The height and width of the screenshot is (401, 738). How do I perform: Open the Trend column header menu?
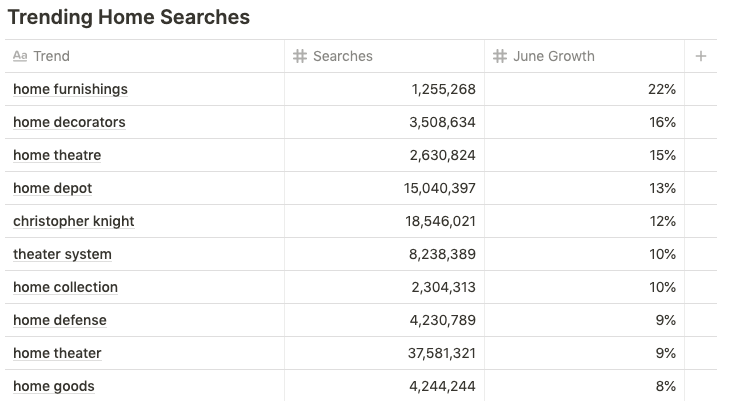[x=144, y=56]
